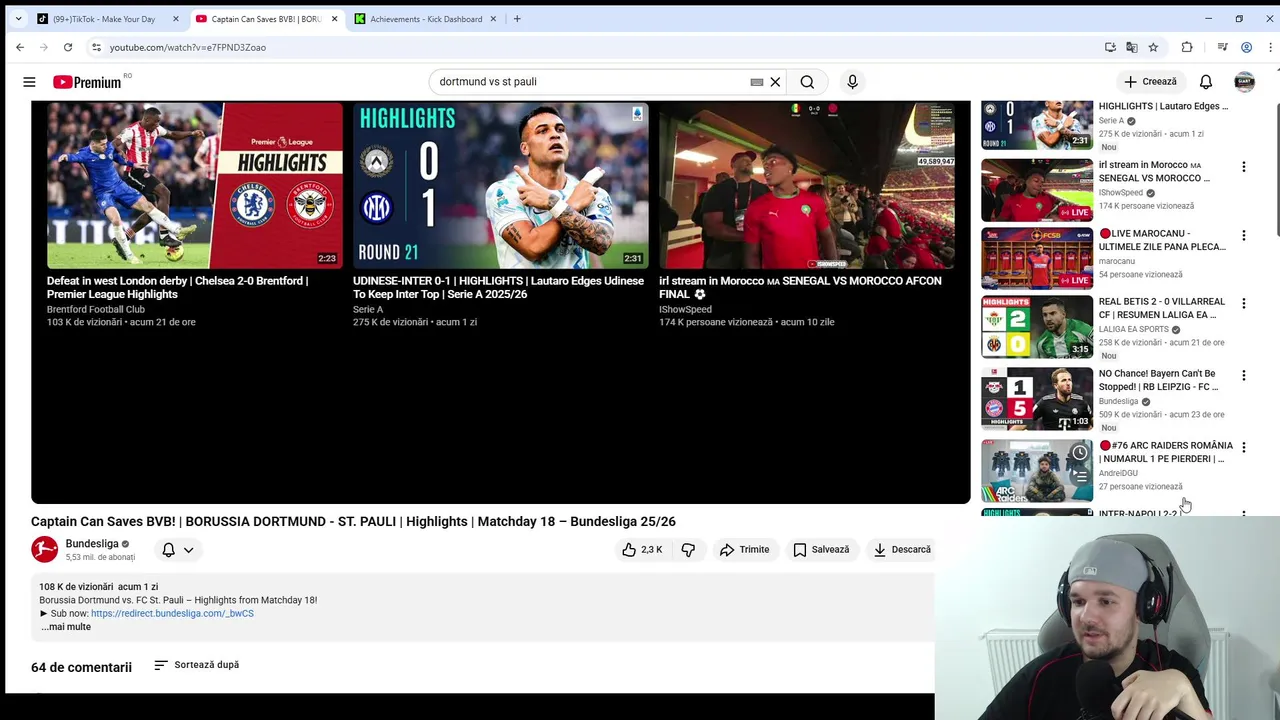Click the address bar URL
The image size is (1280, 720).
click(188, 47)
